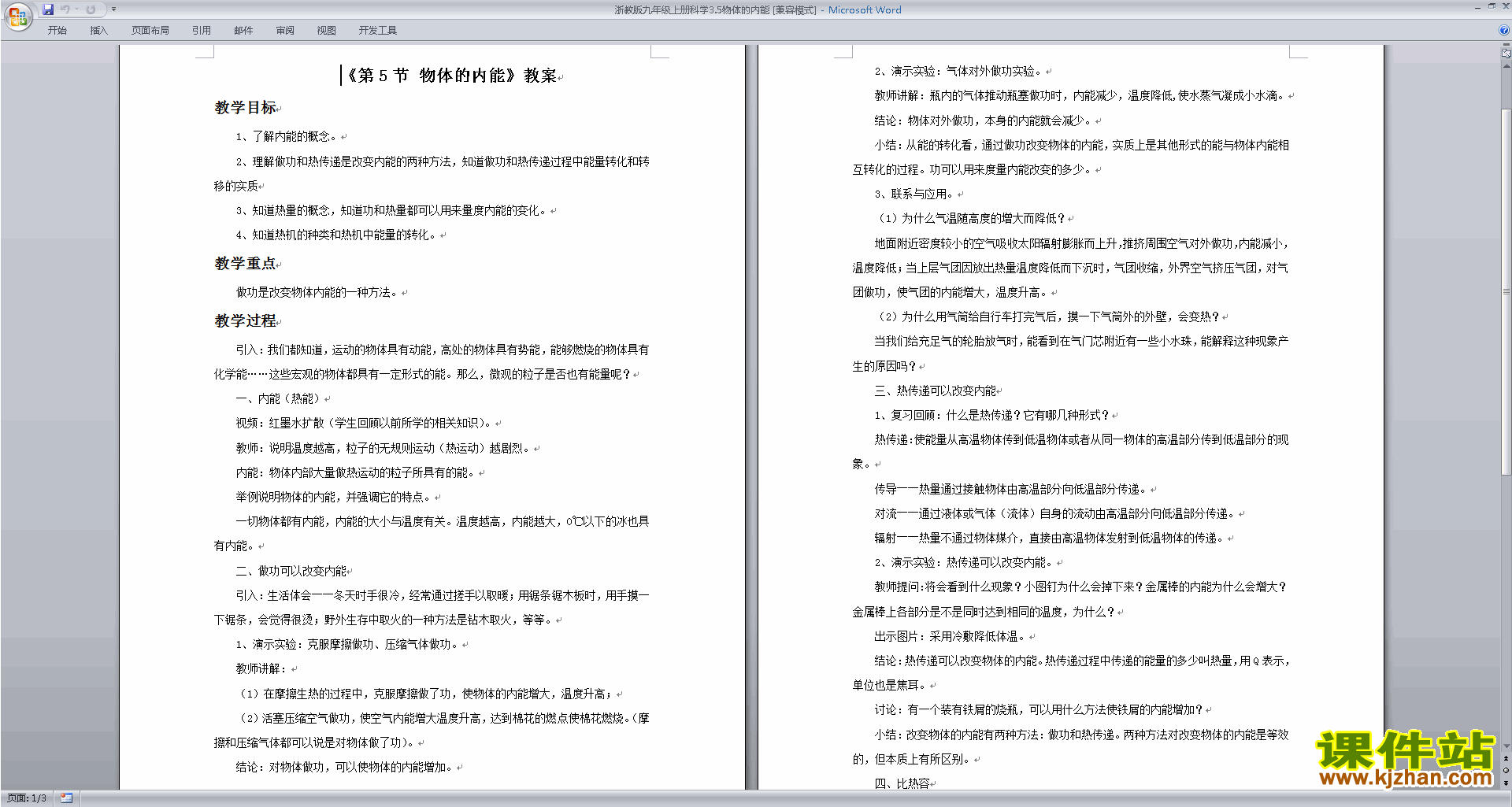The width and height of the screenshot is (1512, 807).
Task: Click the heading 教学重点
Action: [245, 264]
